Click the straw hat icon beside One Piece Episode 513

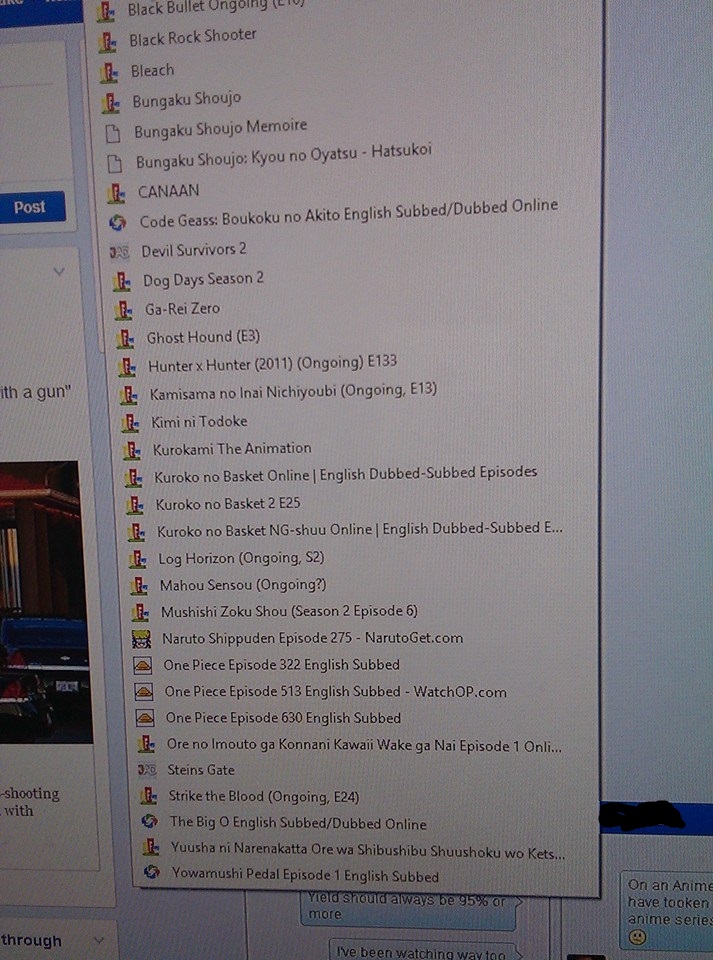click(144, 692)
